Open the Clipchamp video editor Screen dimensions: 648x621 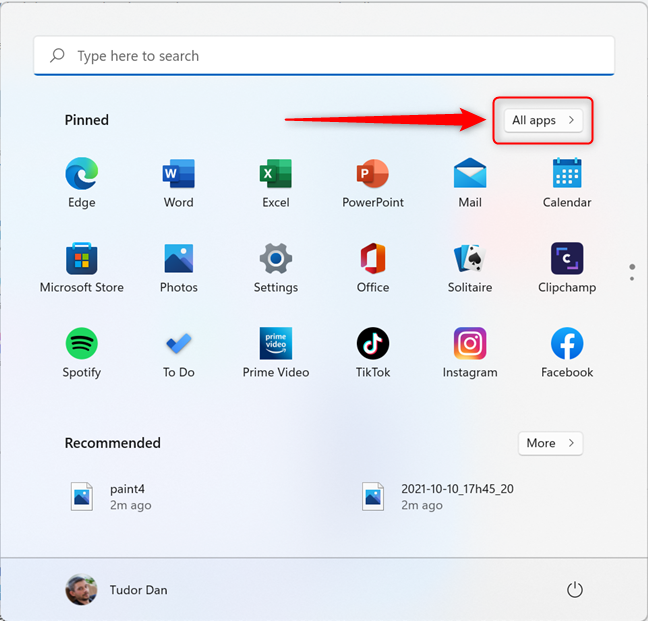(567, 268)
